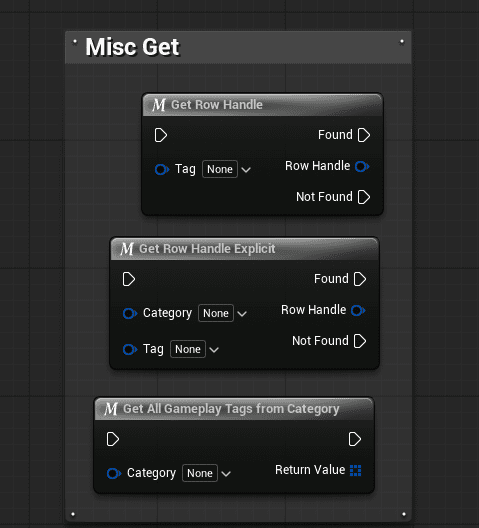Click the Not Found exec pin on Get Row Handle

tap(364, 197)
